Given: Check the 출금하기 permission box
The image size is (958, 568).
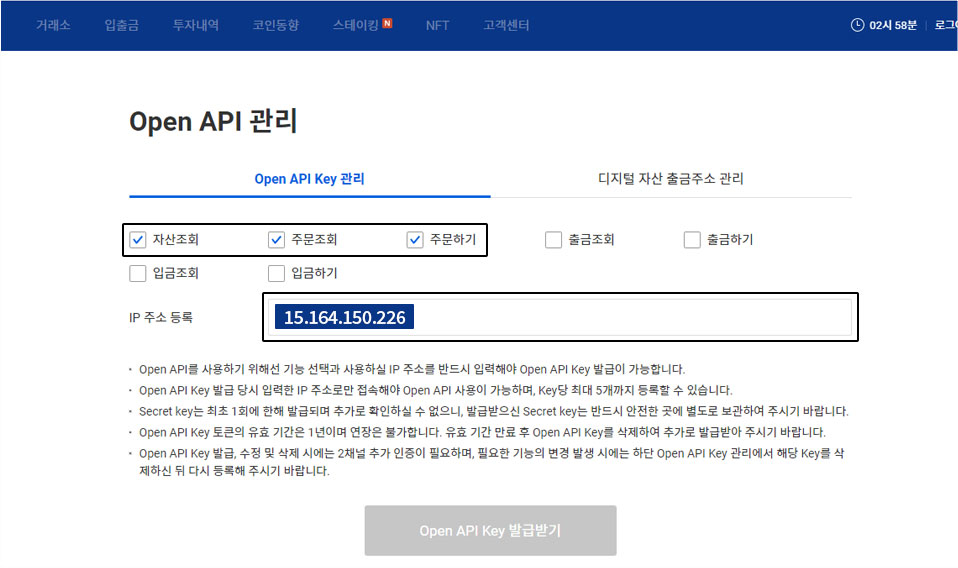Looking at the screenshot, I should click(692, 240).
